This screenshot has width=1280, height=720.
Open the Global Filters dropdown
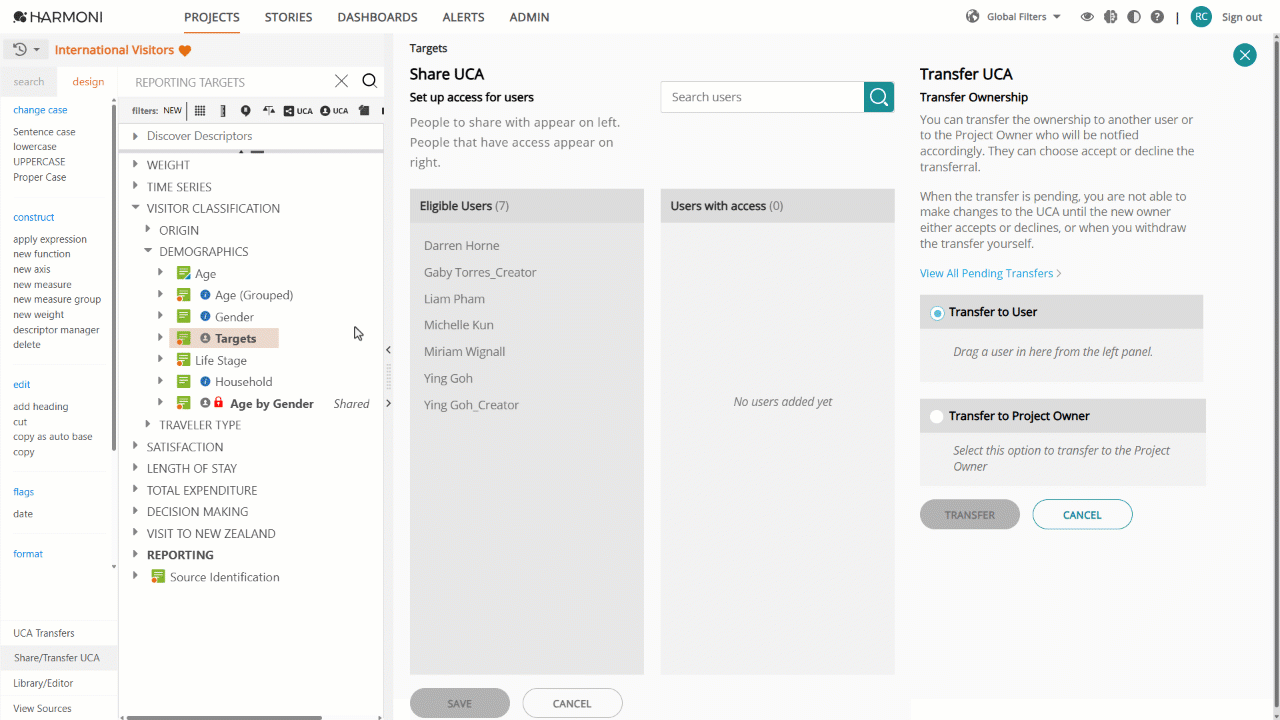[1024, 17]
